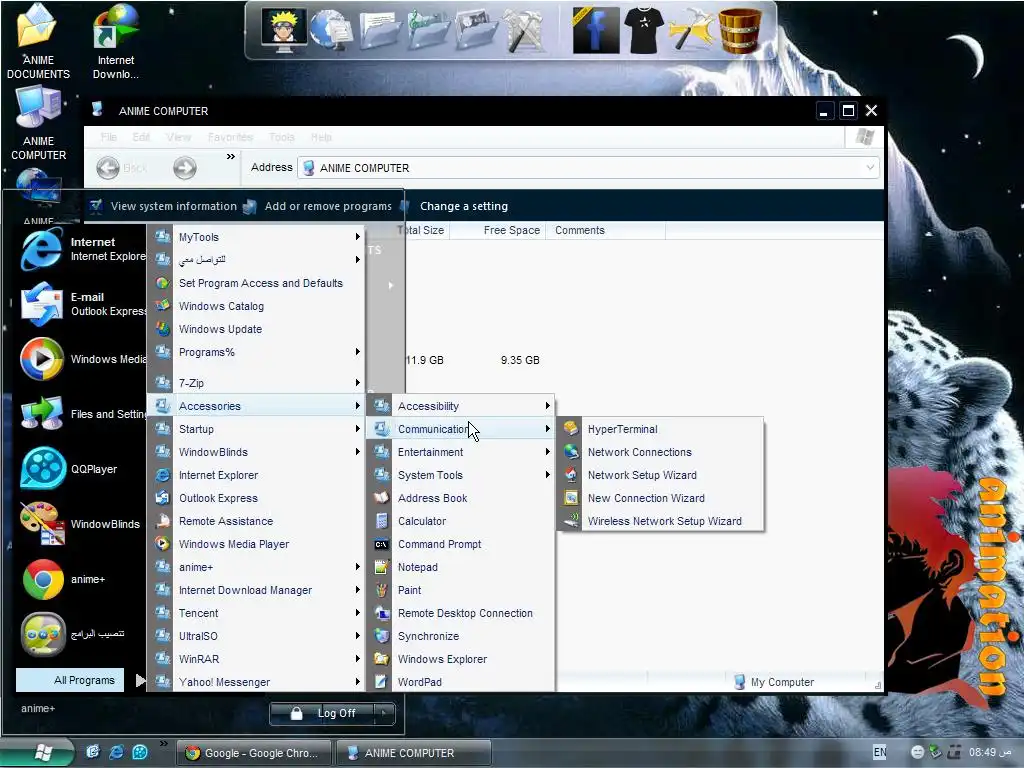The height and width of the screenshot is (768, 1024).
Task: Click the Windows Explorer icon
Action: (381, 659)
